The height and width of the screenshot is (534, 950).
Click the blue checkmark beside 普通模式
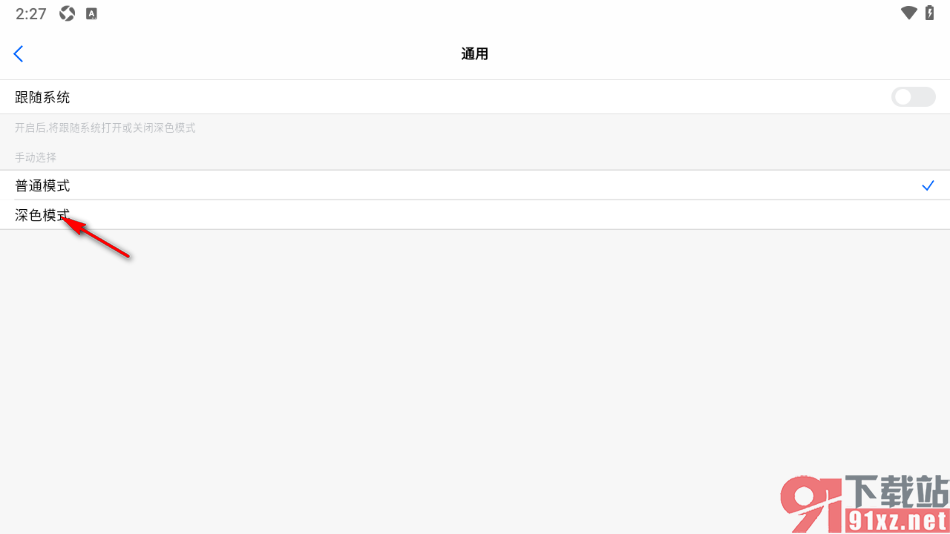[928, 185]
